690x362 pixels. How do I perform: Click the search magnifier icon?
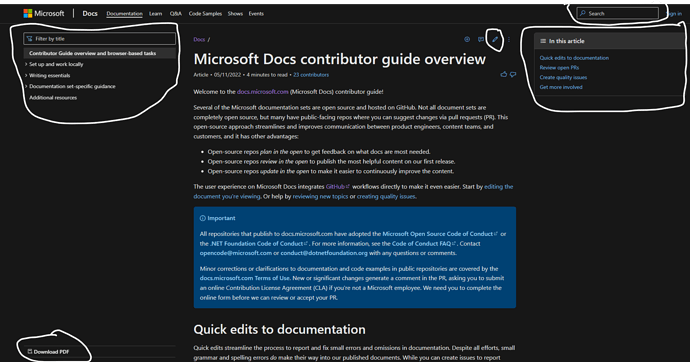(583, 13)
